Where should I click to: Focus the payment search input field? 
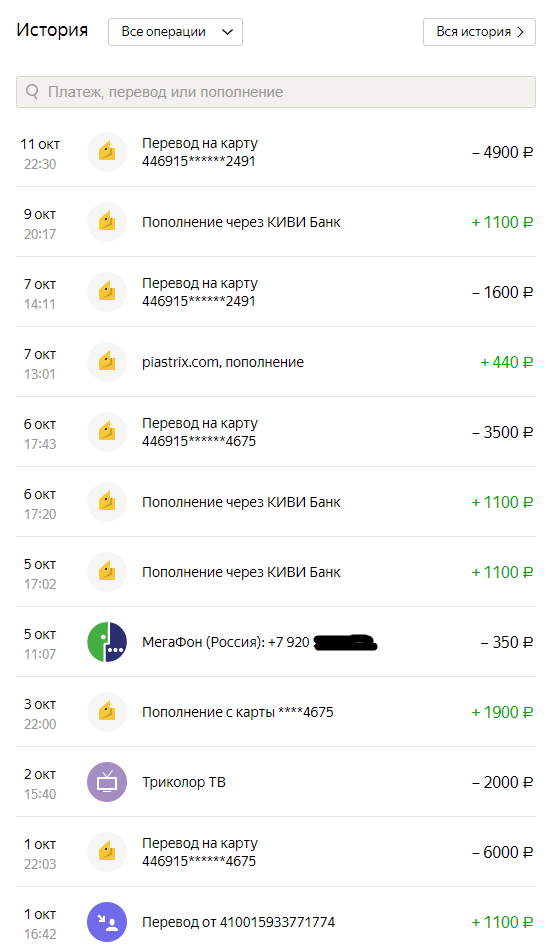(x=276, y=91)
